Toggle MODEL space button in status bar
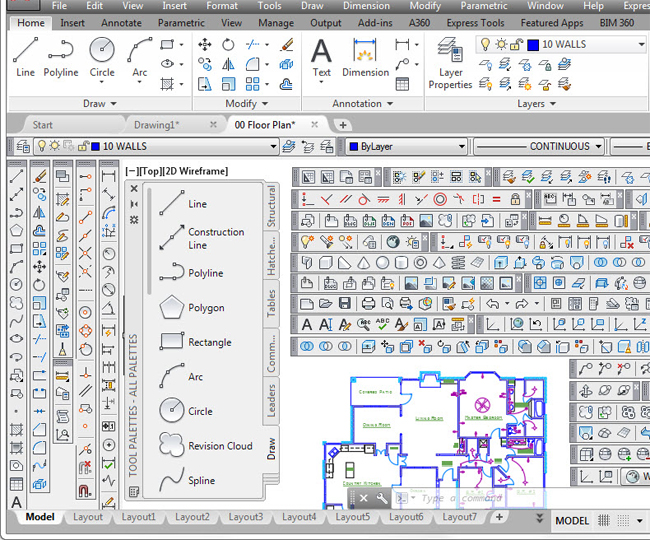 [572, 521]
